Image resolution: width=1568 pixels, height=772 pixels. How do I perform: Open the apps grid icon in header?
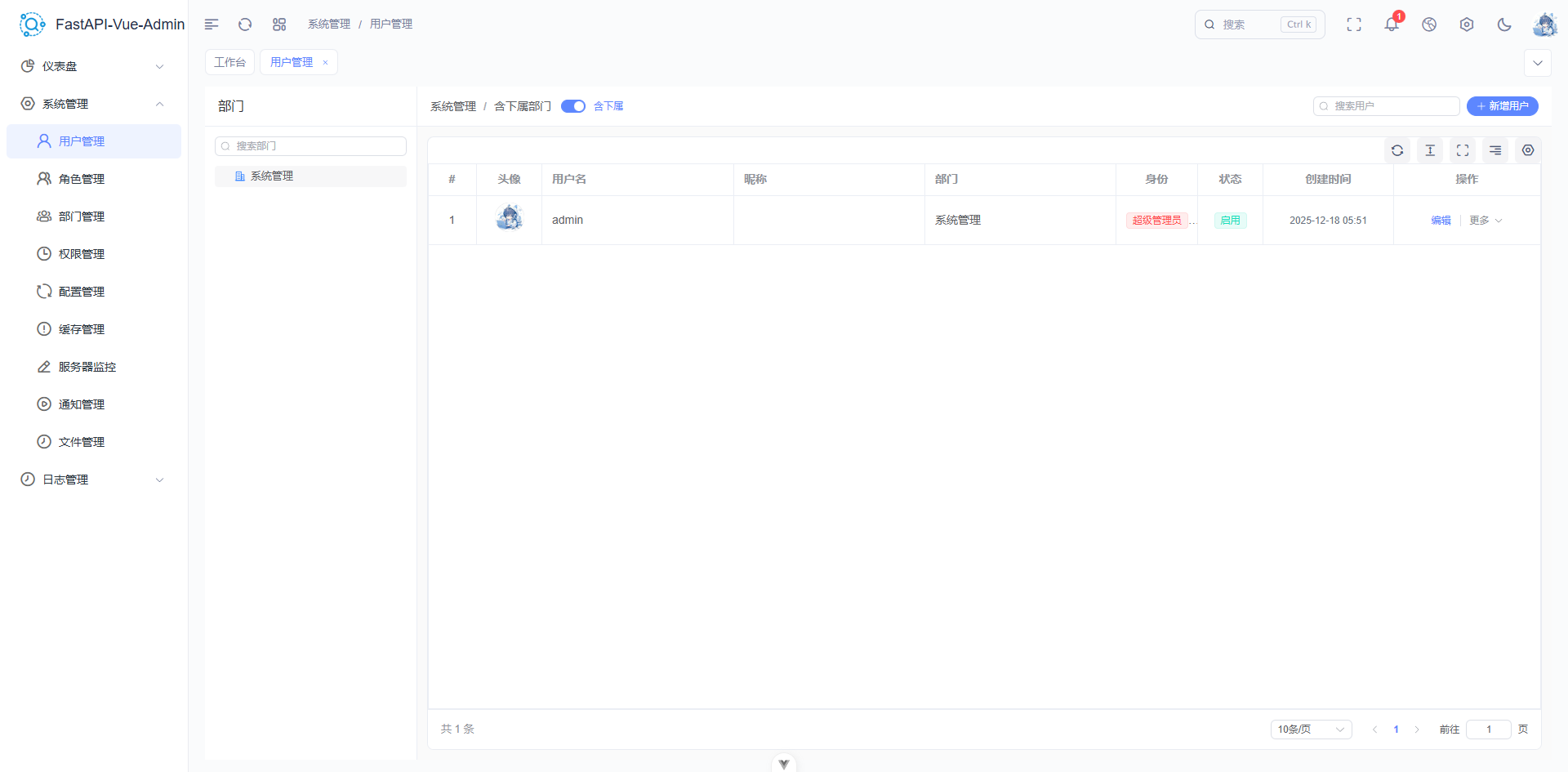pyautogui.click(x=279, y=25)
